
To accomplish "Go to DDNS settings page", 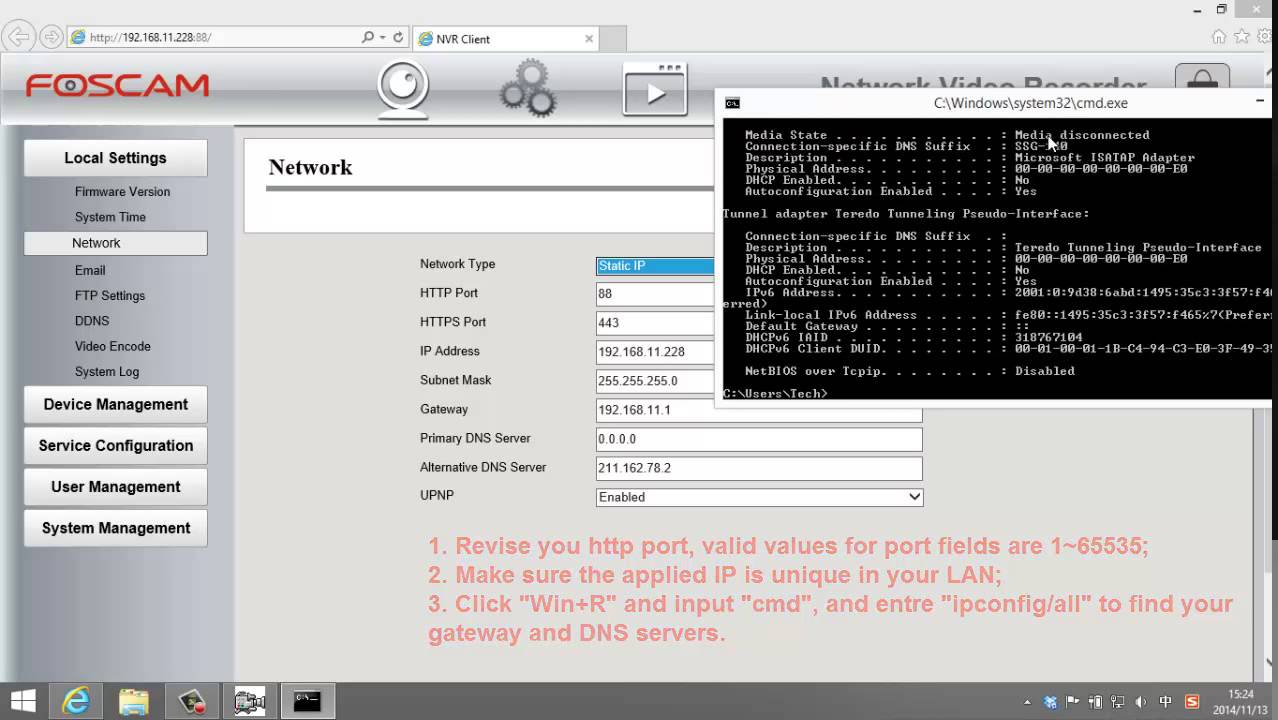I will [x=92, y=321].
